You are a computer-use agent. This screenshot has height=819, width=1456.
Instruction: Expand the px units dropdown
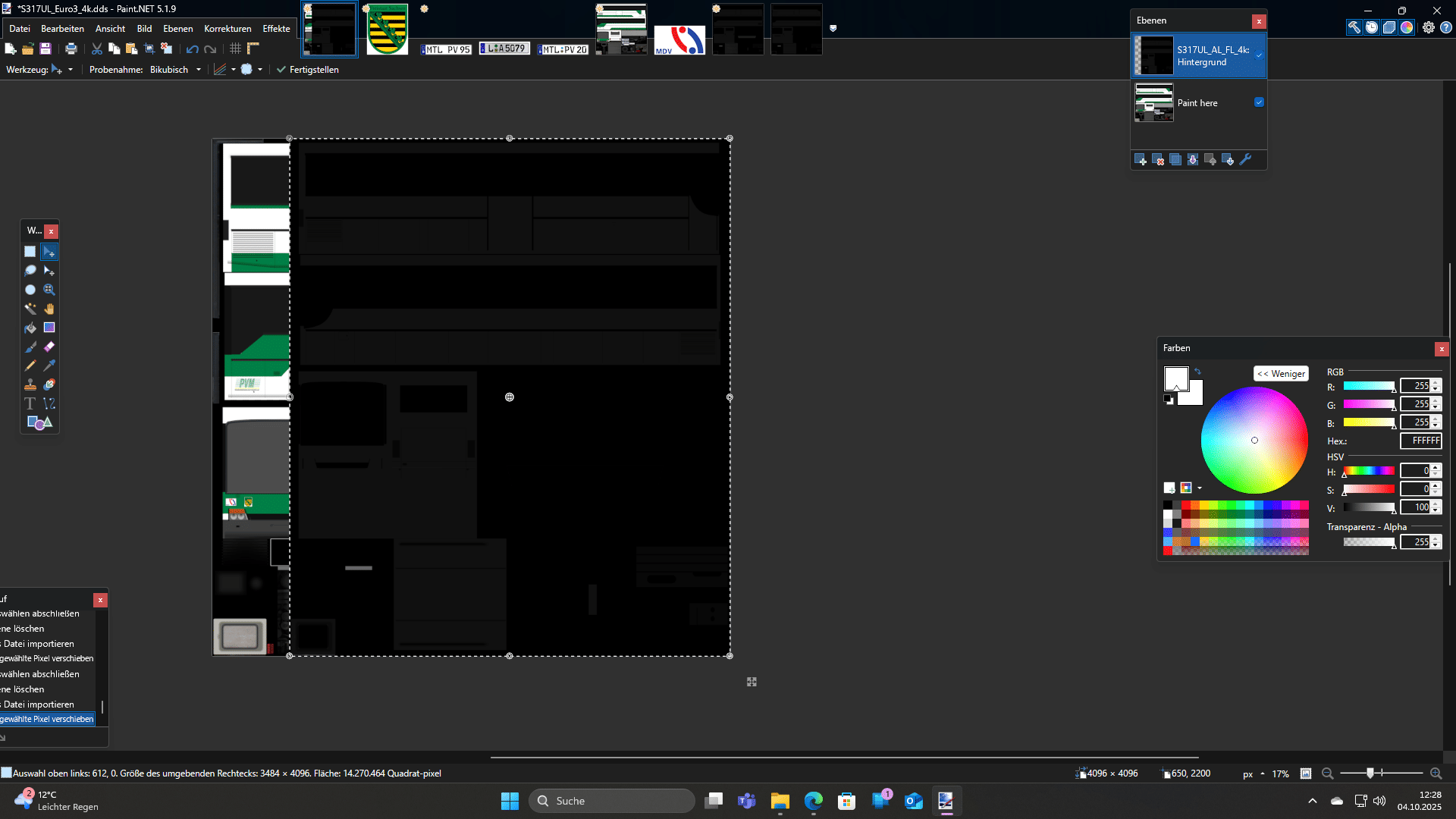(x=1262, y=773)
